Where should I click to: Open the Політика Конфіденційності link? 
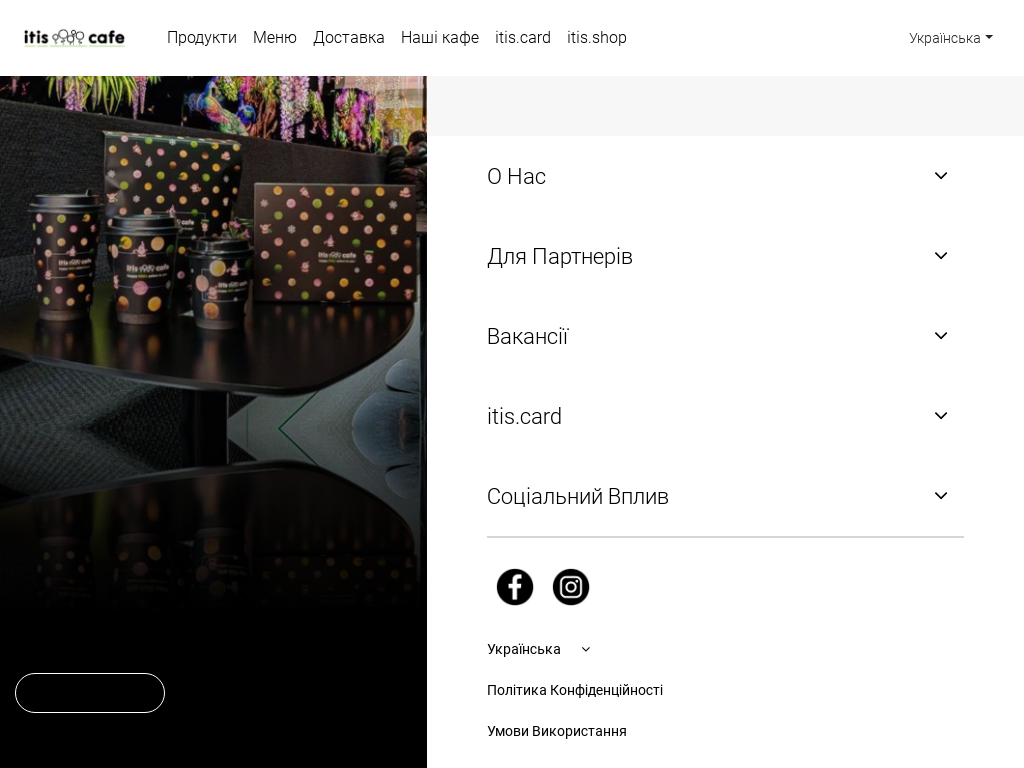tap(575, 690)
